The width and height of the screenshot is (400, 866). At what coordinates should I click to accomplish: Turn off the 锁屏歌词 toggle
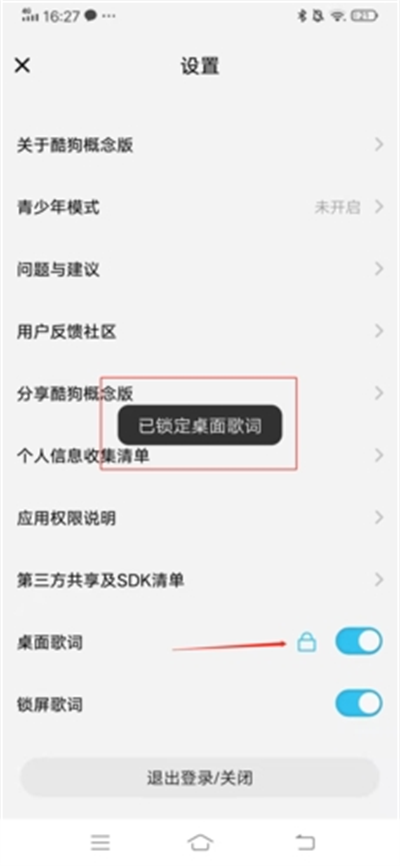pos(359,703)
